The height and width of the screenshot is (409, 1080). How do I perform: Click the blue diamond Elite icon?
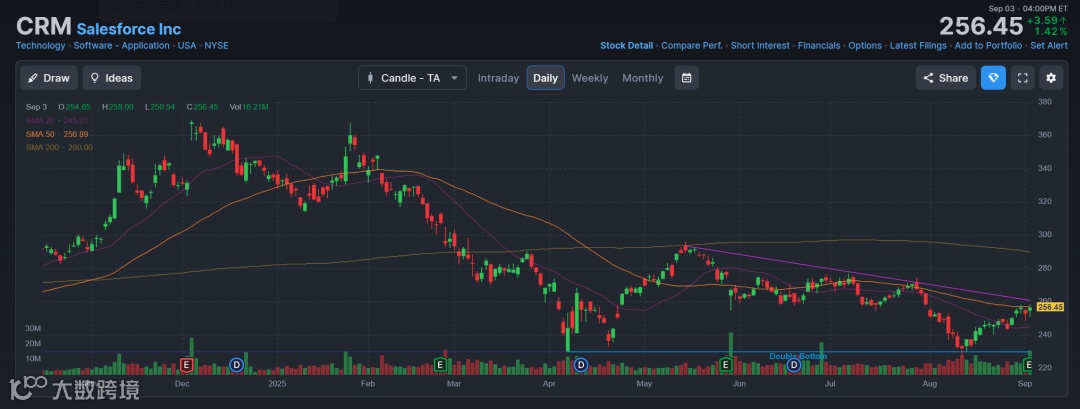click(993, 78)
